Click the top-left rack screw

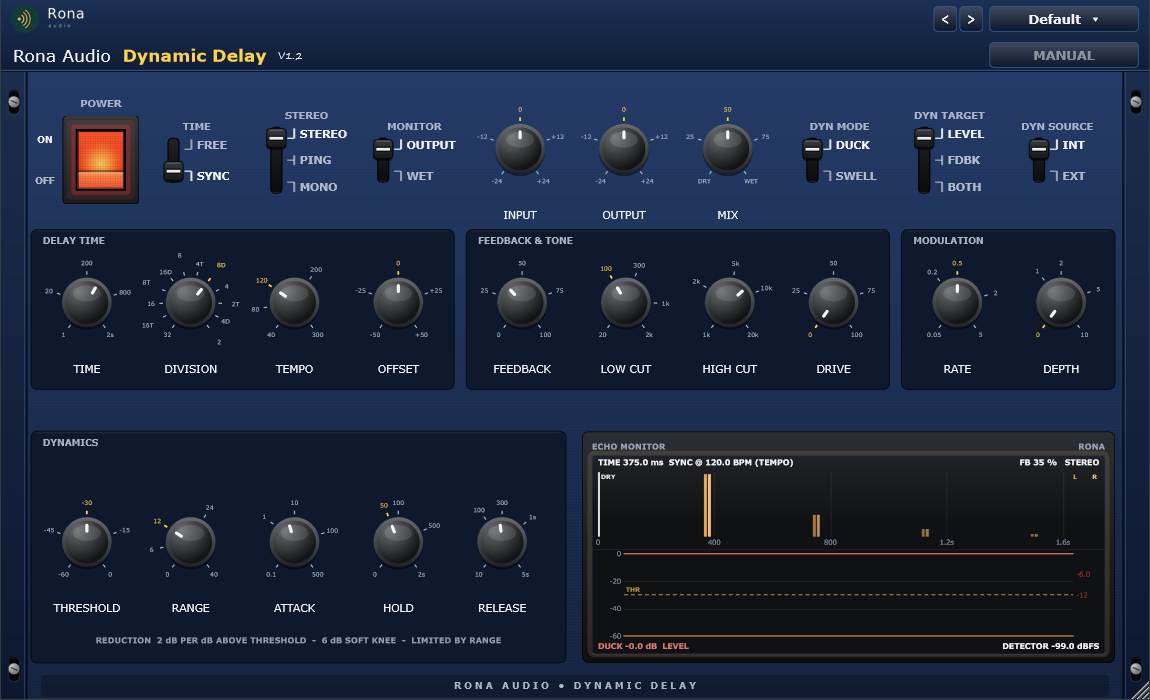point(14,102)
